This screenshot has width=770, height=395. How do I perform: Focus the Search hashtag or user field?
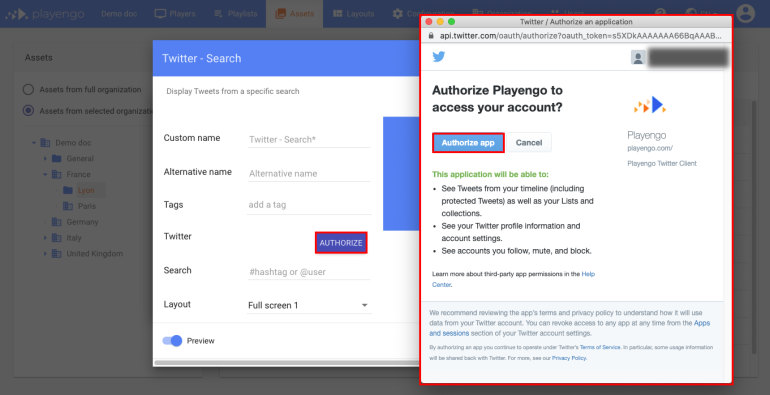pos(309,272)
